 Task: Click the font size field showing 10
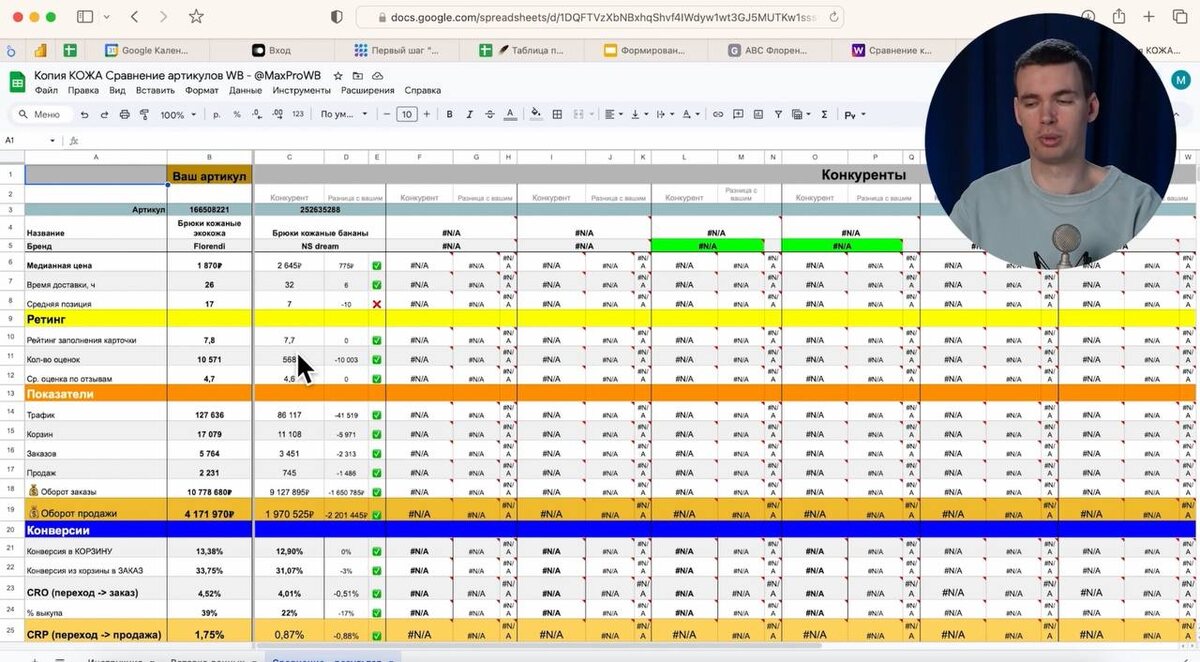pyautogui.click(x=406, y=115)
